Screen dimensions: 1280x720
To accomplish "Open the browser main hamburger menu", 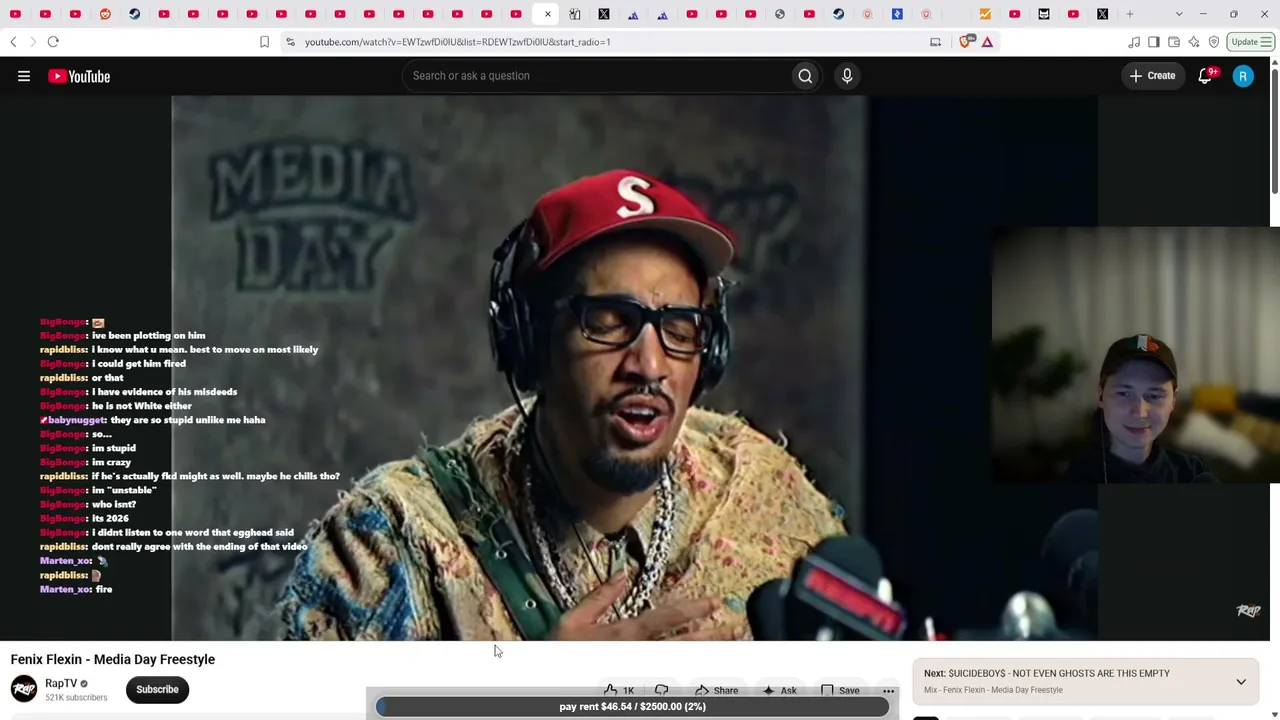I will [1266, 42].
